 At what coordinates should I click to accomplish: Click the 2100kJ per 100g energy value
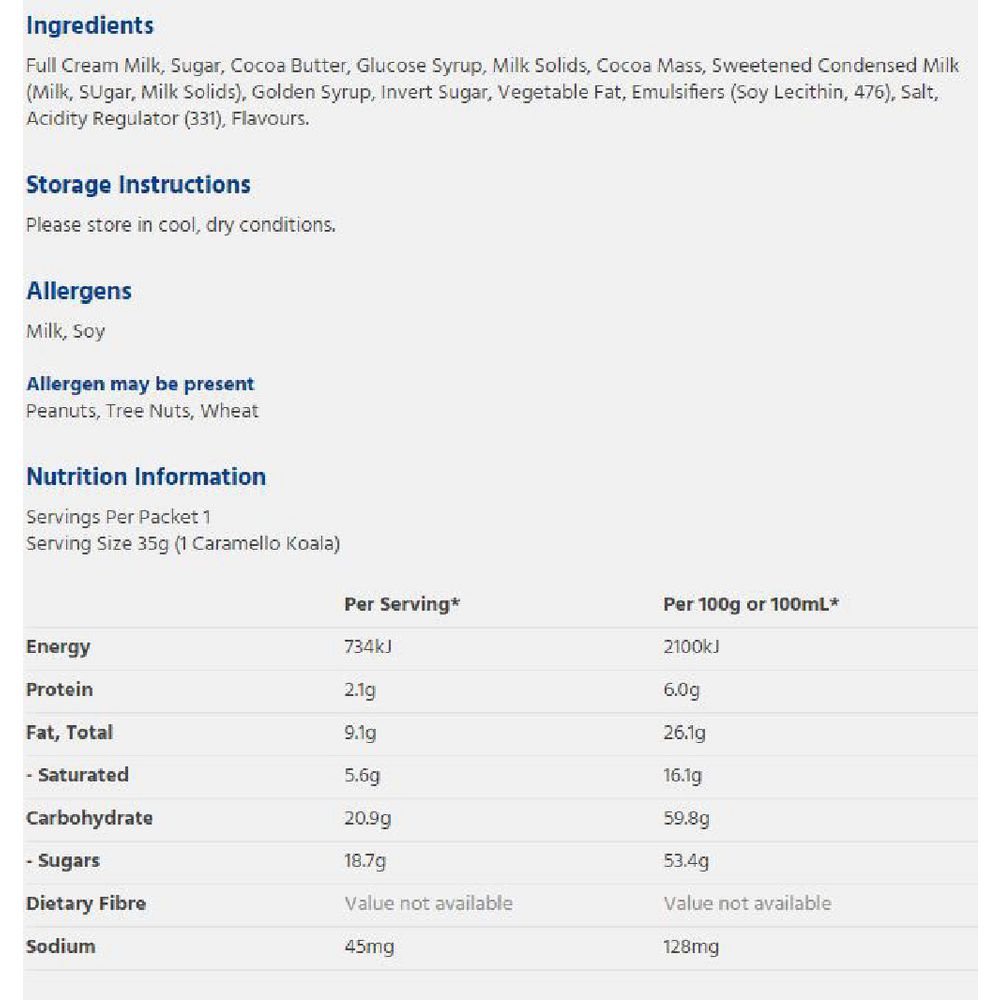click(691, 647)
